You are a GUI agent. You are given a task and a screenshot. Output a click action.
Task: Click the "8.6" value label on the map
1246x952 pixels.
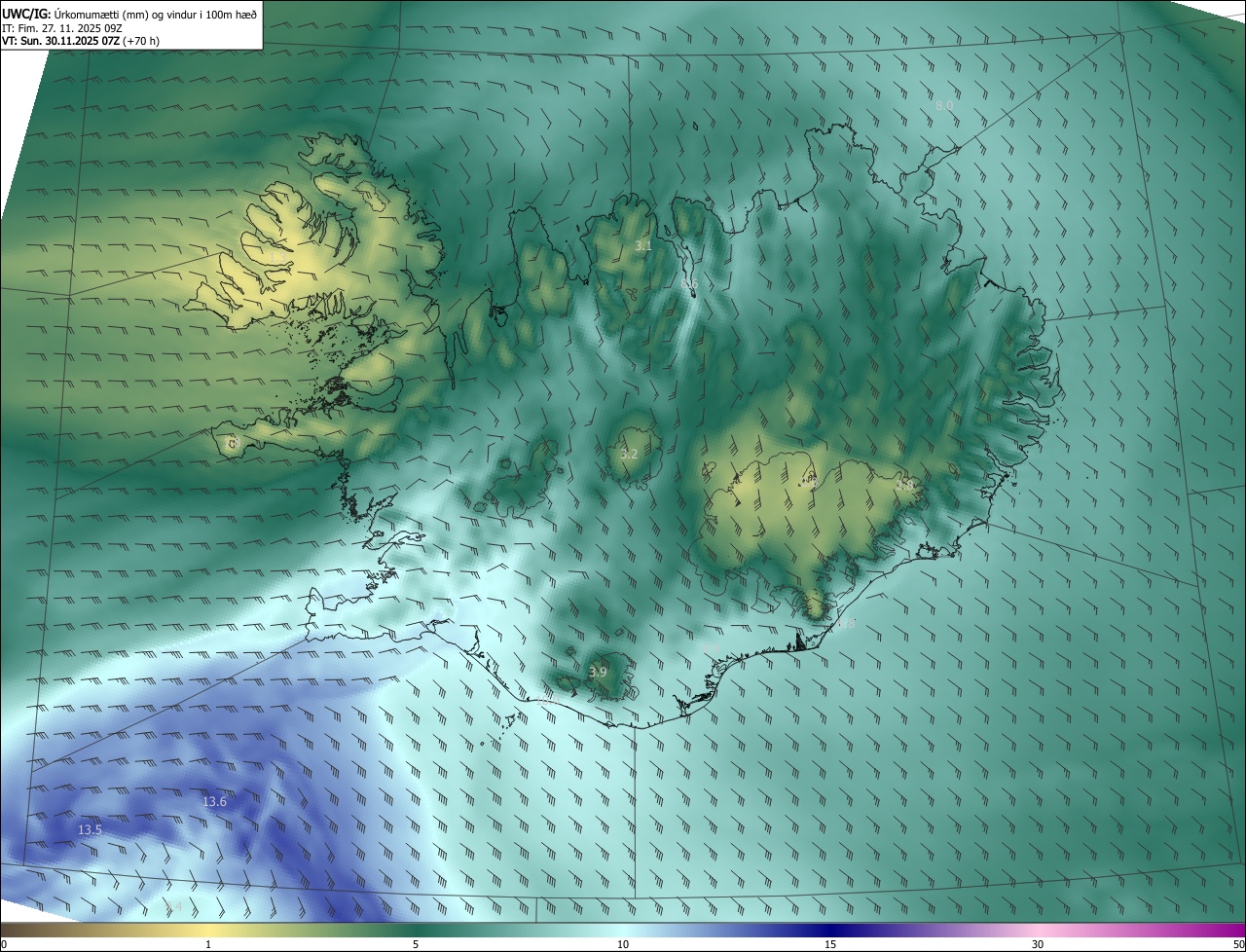tap(689, 284)
